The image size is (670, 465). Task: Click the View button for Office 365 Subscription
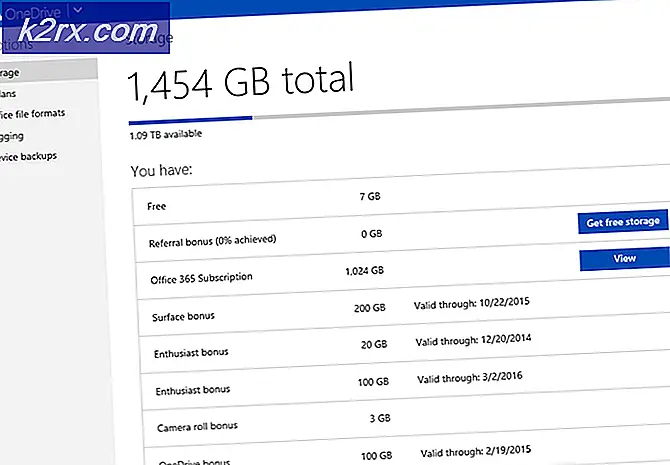coord(625,259)
